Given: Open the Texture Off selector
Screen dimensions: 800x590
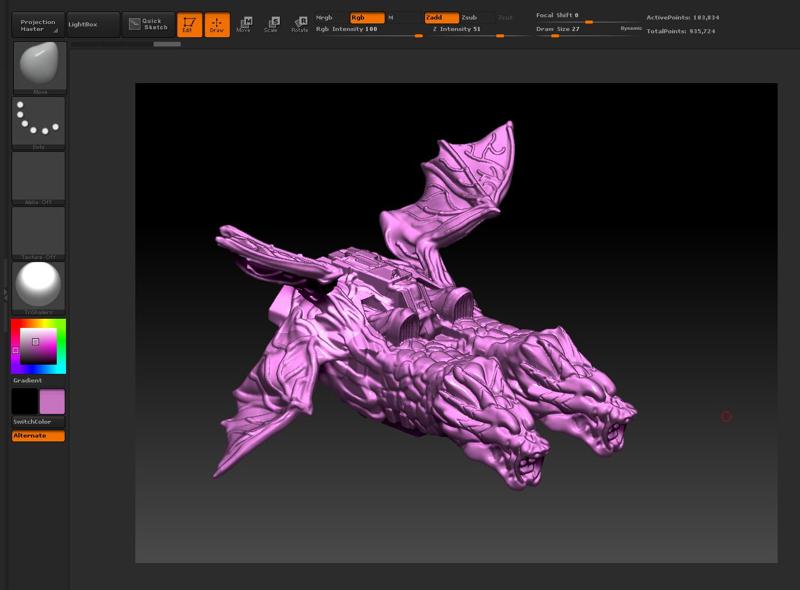Looking at the screenshot, I should pyautogui.click(x=38, y=232).
